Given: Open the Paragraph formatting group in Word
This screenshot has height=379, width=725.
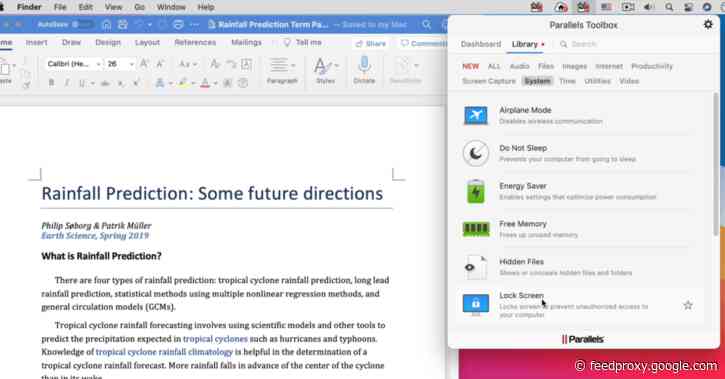Looking at the screenshot, I should click(282, 71).
